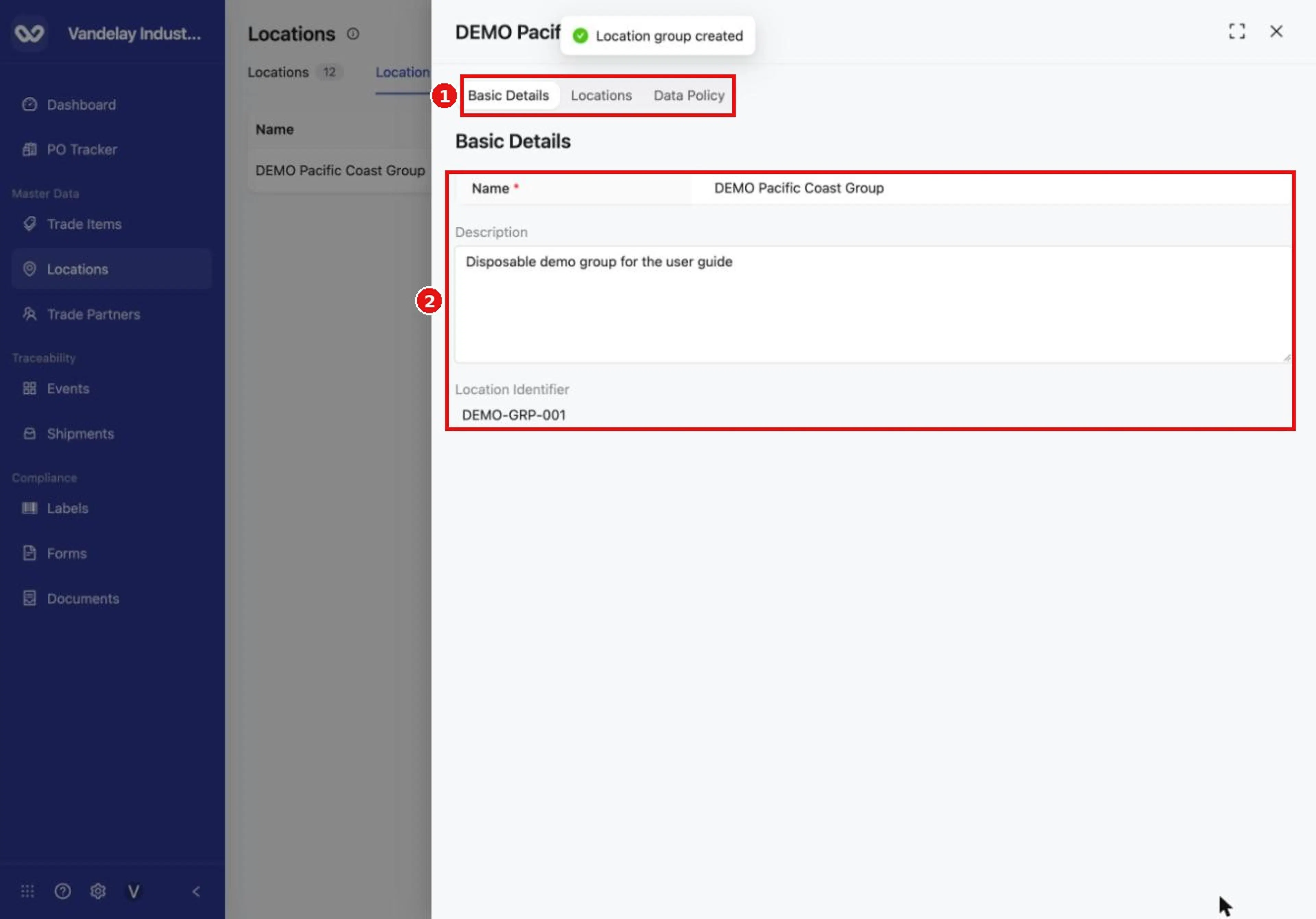Image resolution: width=1316 pixels, height=919 pixels.
Task: Switch to the Basic Details tab
Action: pos(508,96)
